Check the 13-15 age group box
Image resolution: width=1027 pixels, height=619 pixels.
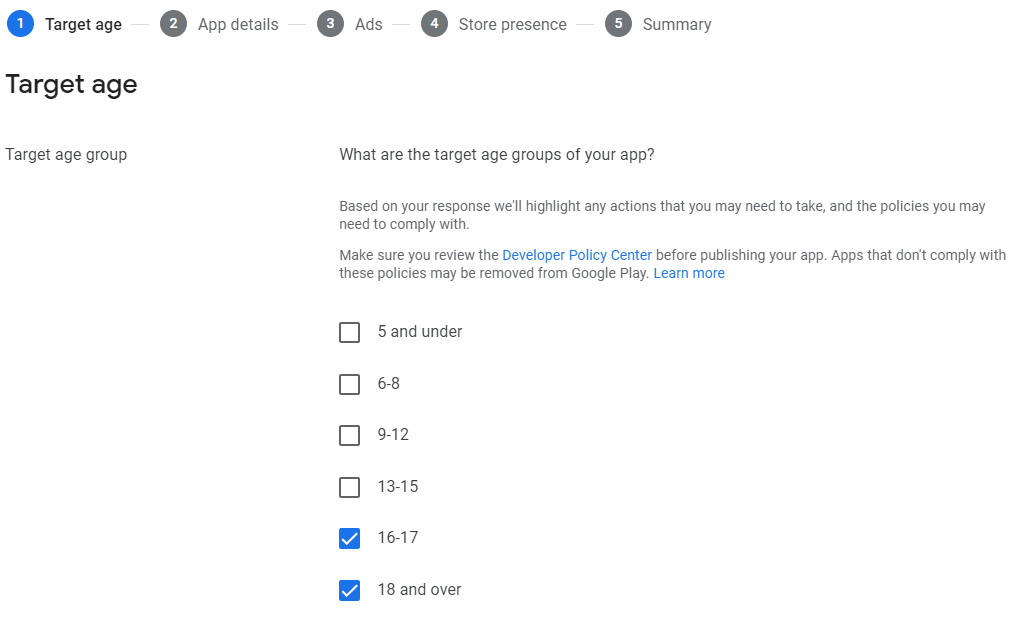click(349, 487)
